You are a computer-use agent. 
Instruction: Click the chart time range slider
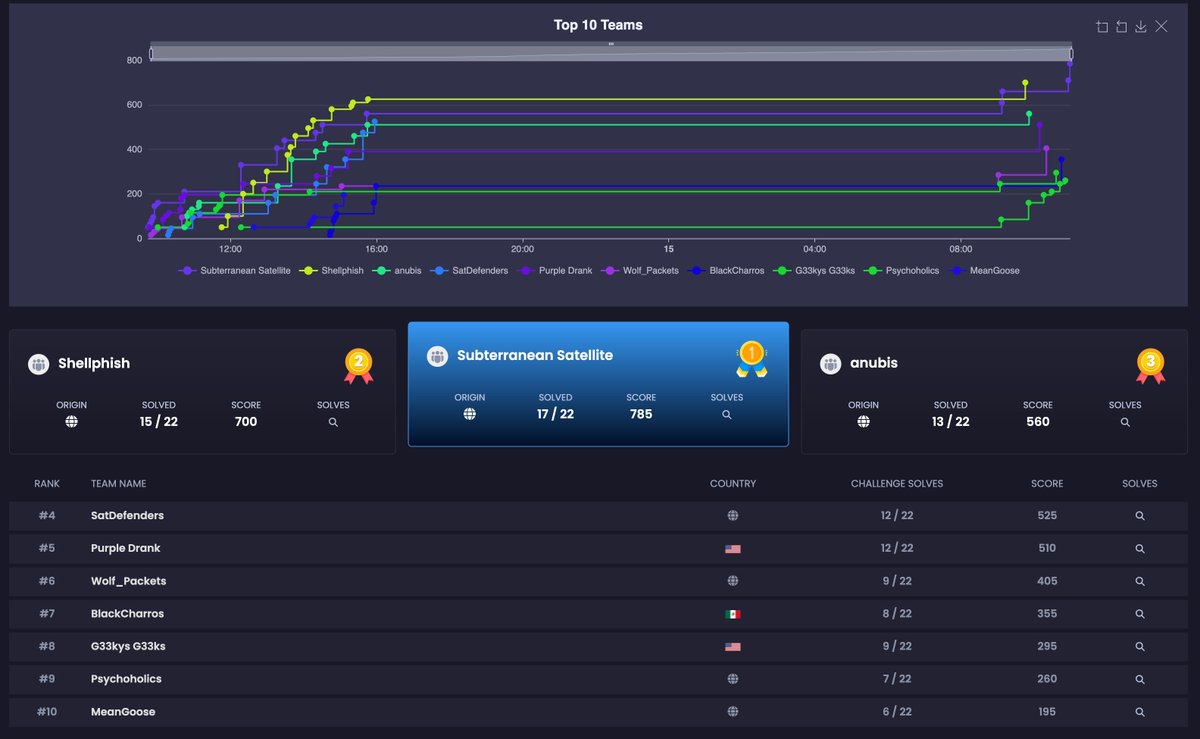(610, 49)
